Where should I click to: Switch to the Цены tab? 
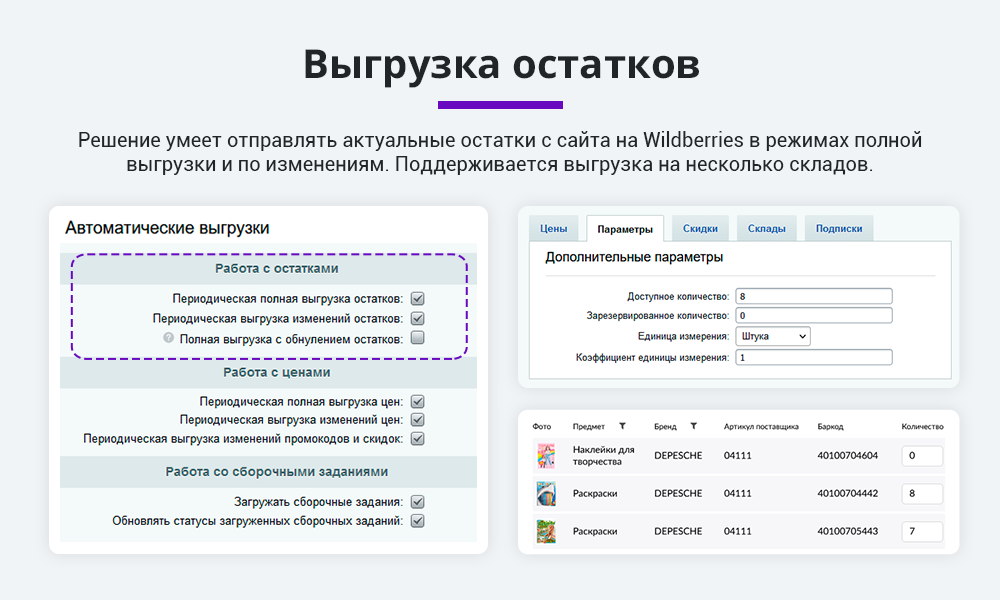click(x=554, y=229)
